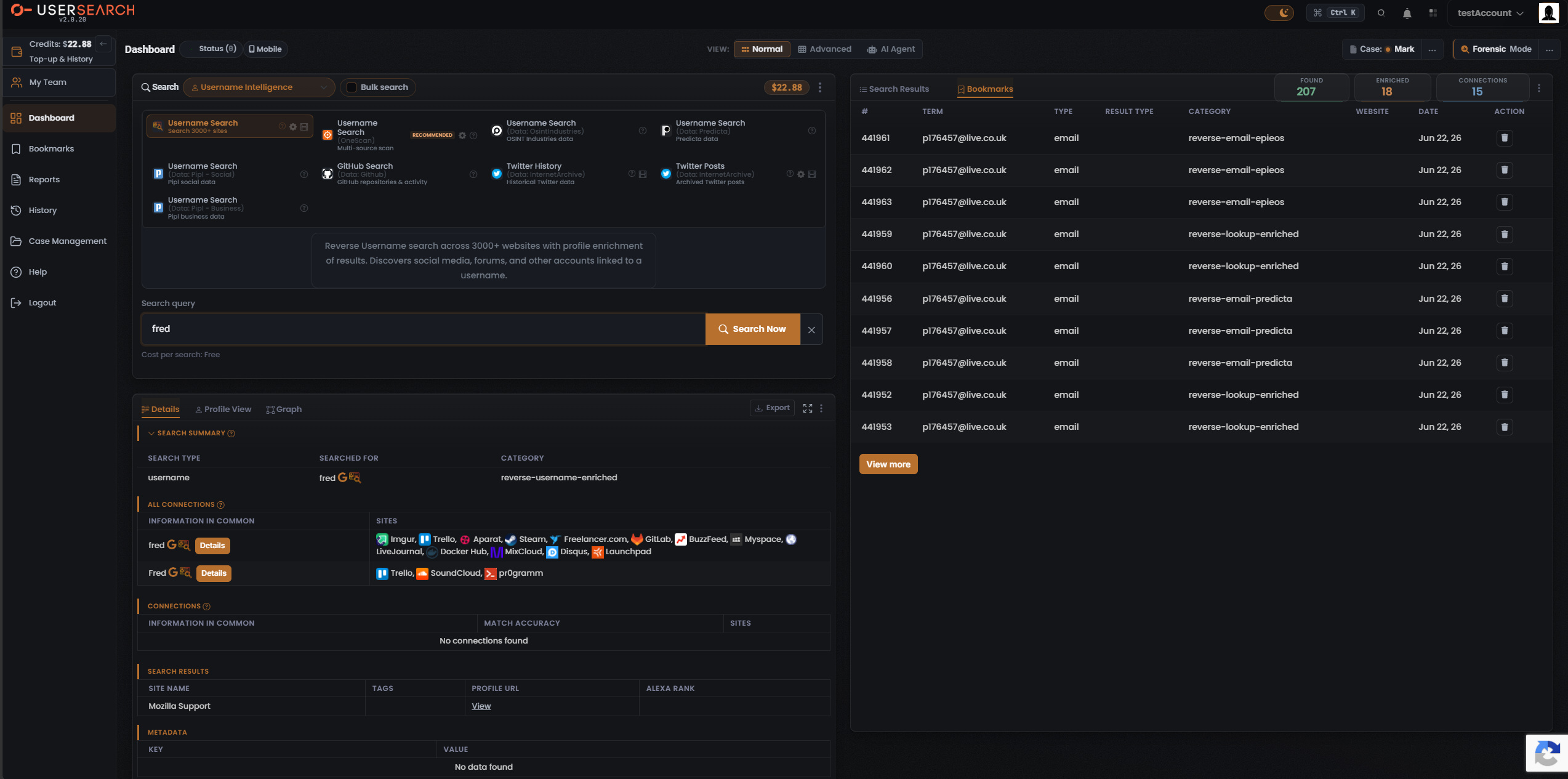This screenshot has width=1568, height=779.
Task: Open details panel three-dot menu
Action: tap(821, 408)
